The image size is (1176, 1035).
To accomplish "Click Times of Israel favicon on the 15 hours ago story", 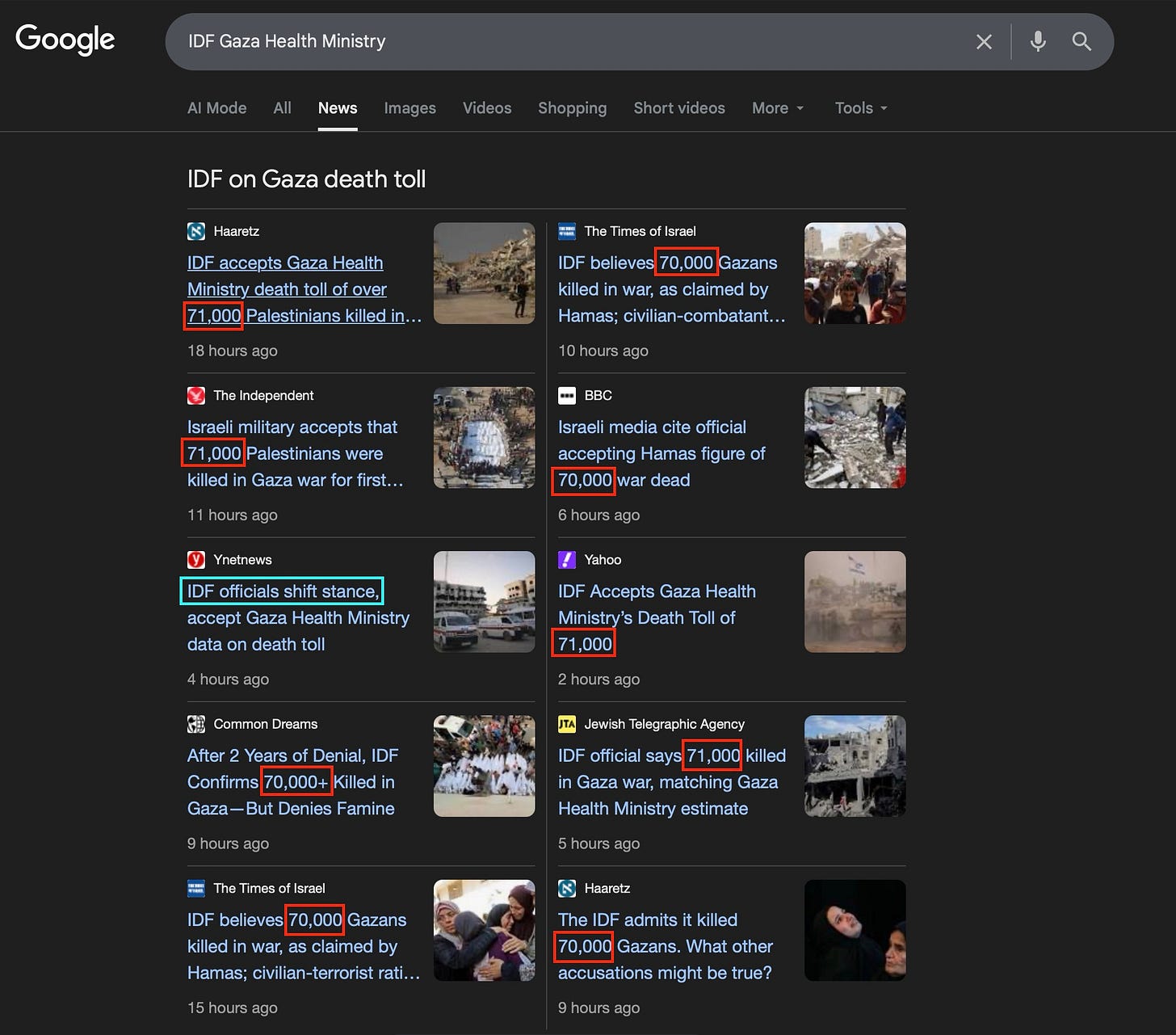I will click(x=196, y=888).
